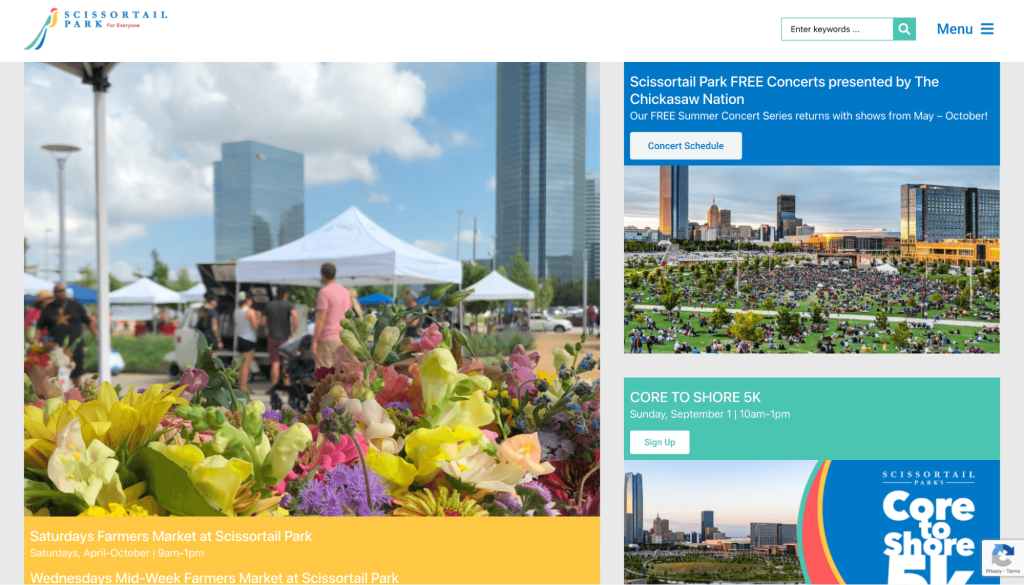1024x585 pixels.
Task: Click the farmers market flowers photo
Action: pos(312,289)
